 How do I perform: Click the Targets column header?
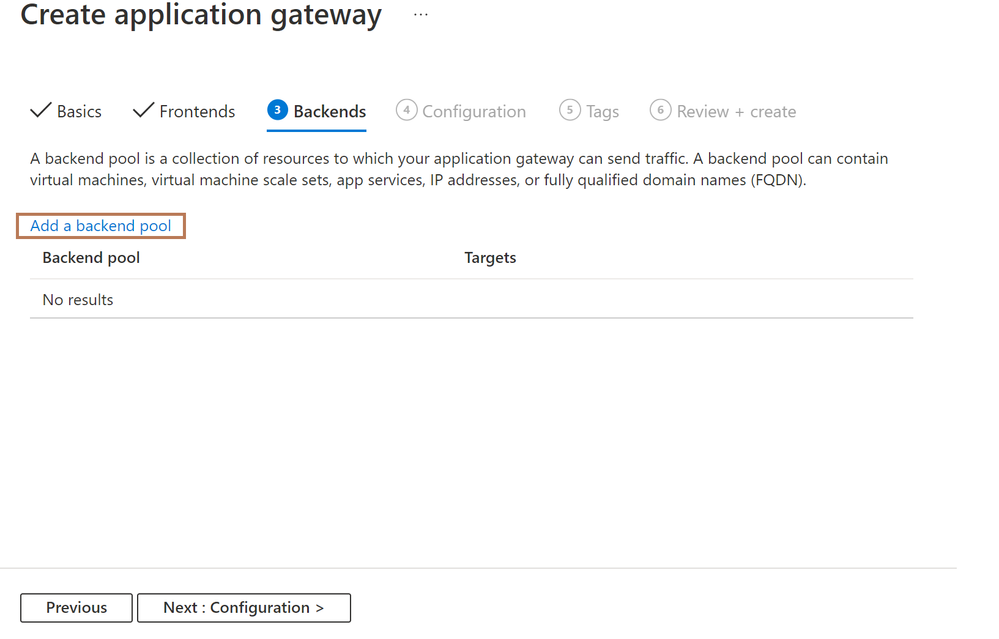[x=490, y=257]
